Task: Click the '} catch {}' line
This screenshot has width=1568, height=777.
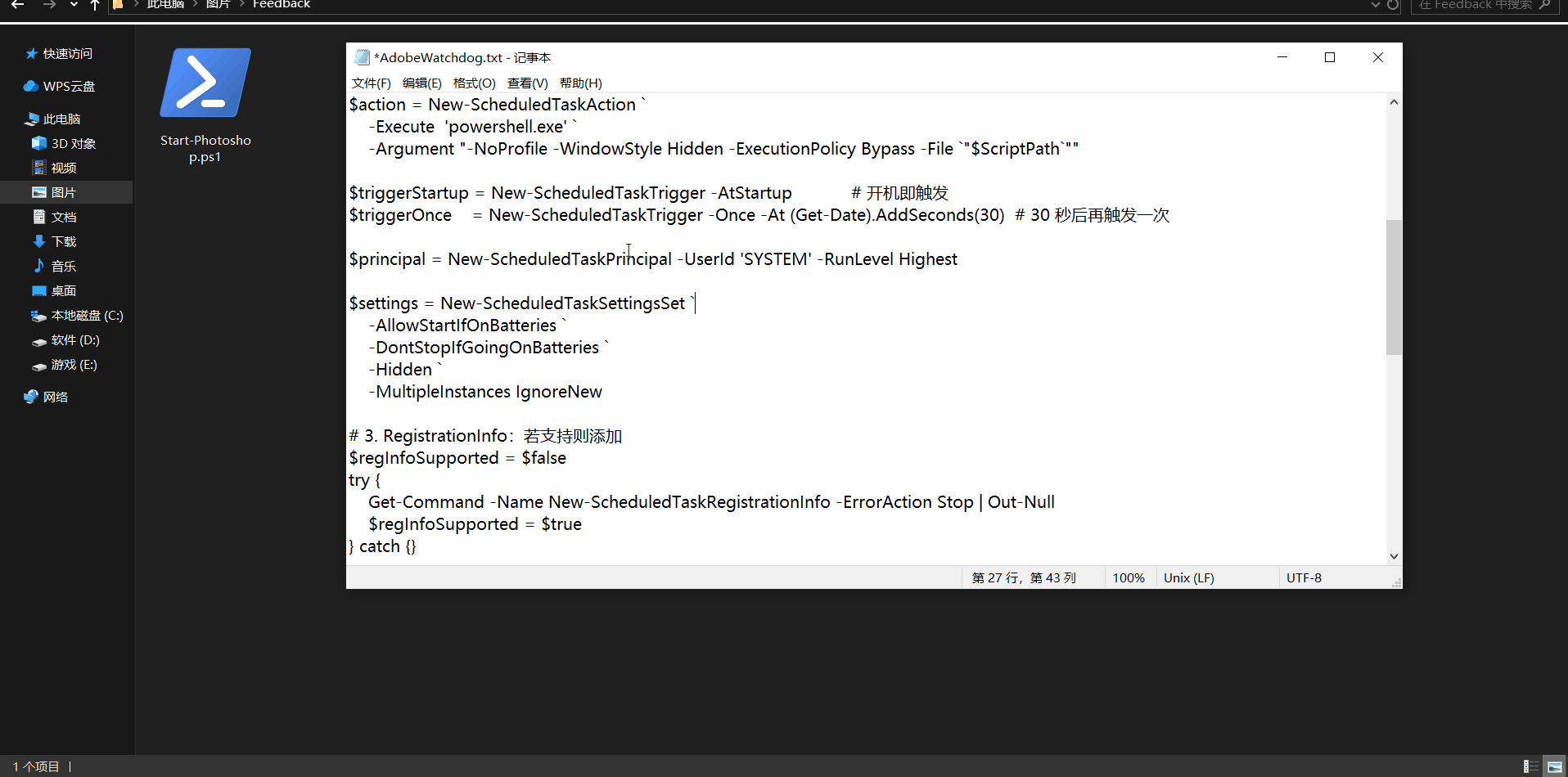Action: [x=382, y=546]
